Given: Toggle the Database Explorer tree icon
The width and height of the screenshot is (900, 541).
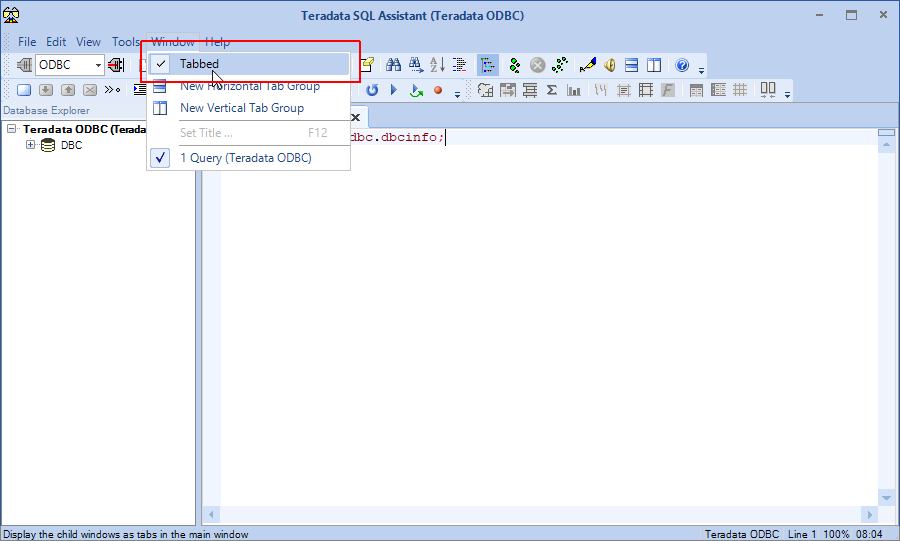Looking at the screenshot, I should coord(487,65).
